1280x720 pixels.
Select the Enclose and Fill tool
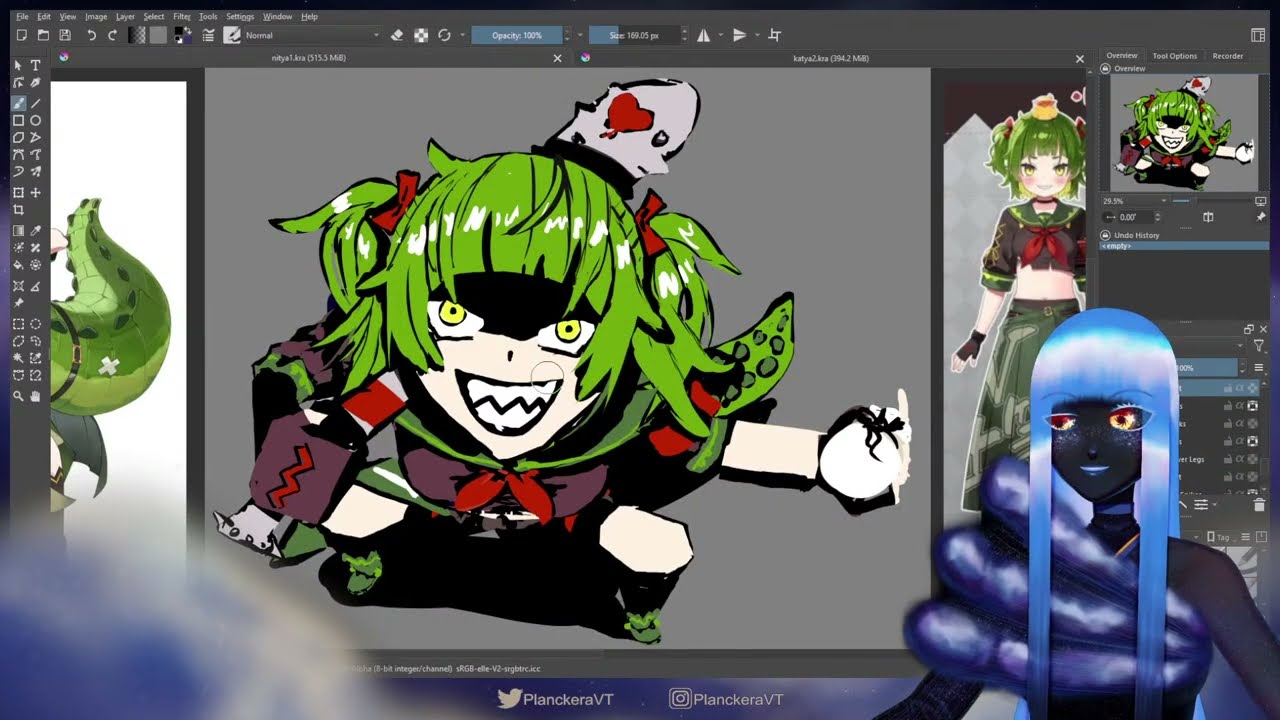click(x=36, y=265)
